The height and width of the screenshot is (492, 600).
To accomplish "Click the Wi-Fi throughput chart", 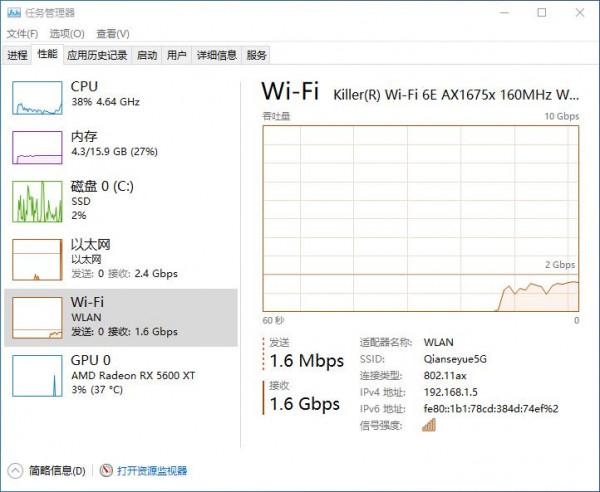I will (421, 218).
